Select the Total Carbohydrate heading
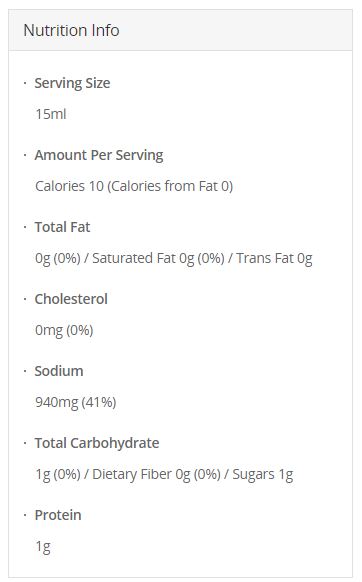 point(97,443)
